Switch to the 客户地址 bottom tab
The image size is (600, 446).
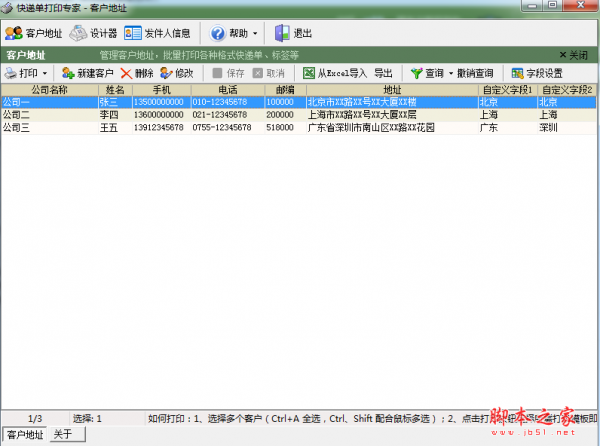click(x=25, y=435)
